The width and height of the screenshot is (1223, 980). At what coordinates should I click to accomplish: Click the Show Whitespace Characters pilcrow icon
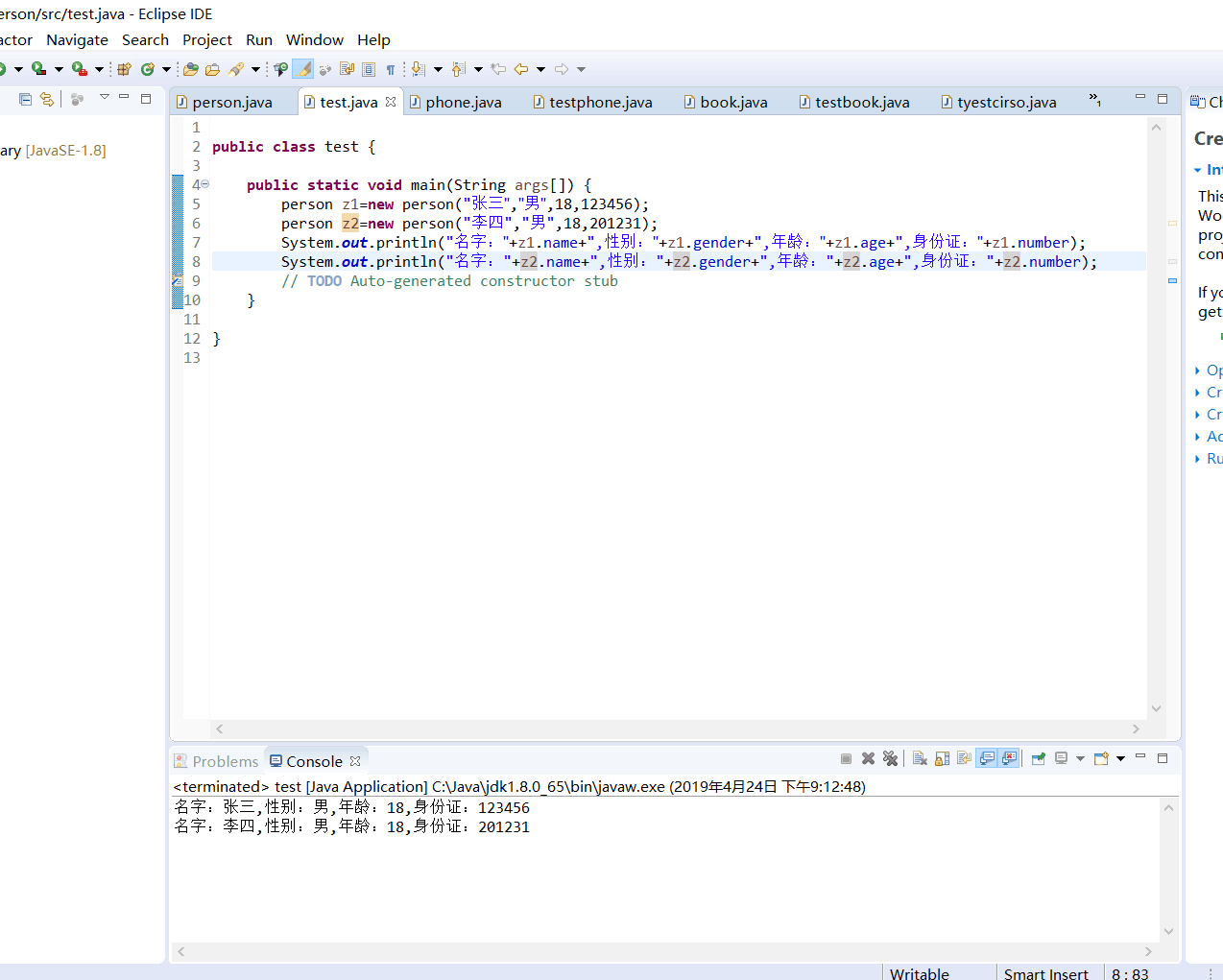[x=391, y=69]
